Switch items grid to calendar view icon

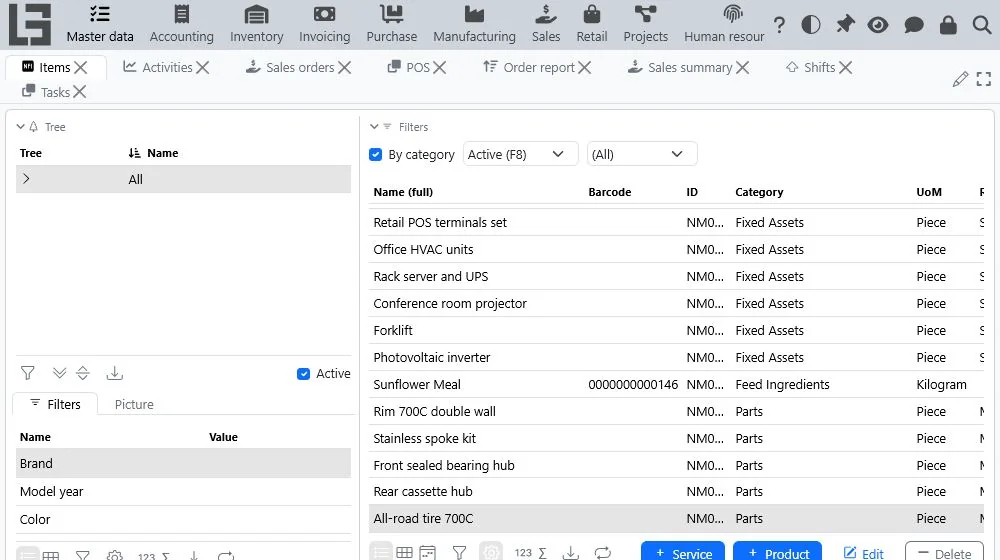427,552
